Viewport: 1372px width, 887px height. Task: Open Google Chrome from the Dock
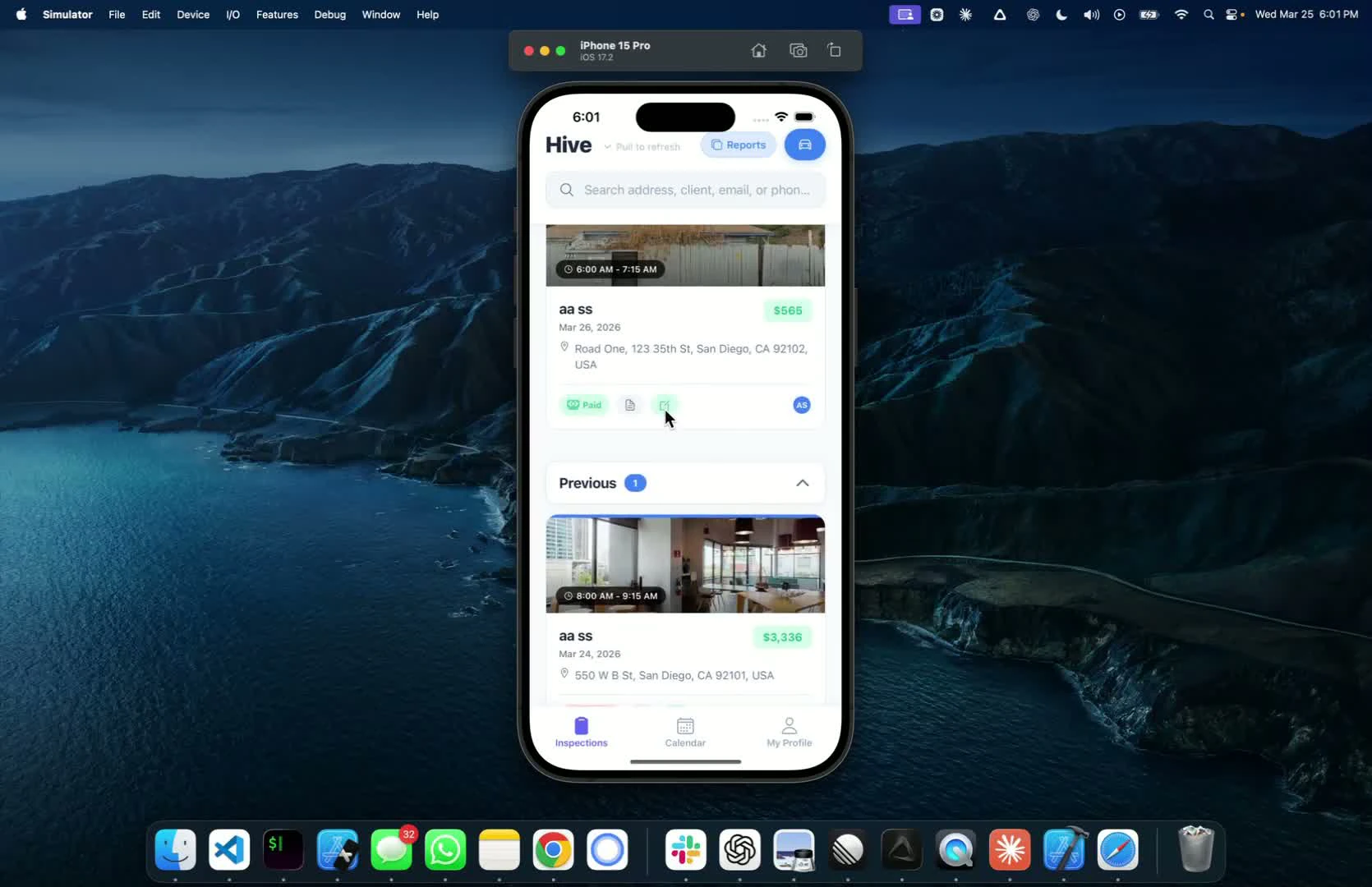[553, 849]
